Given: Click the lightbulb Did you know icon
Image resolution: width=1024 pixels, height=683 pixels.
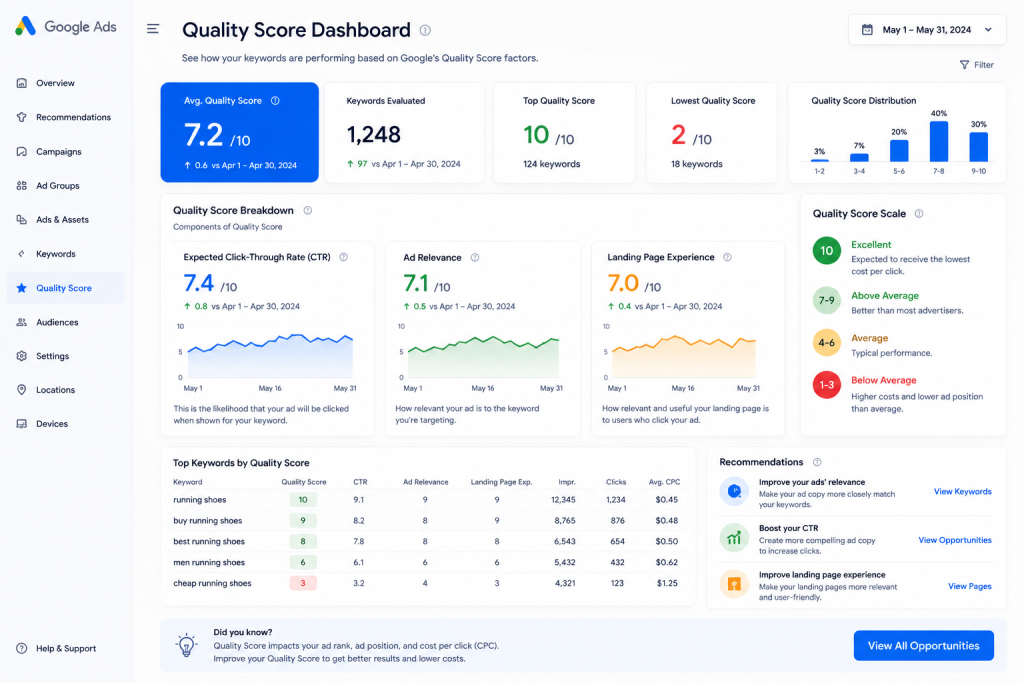Looking at the screenshot, I should (186, 645).
